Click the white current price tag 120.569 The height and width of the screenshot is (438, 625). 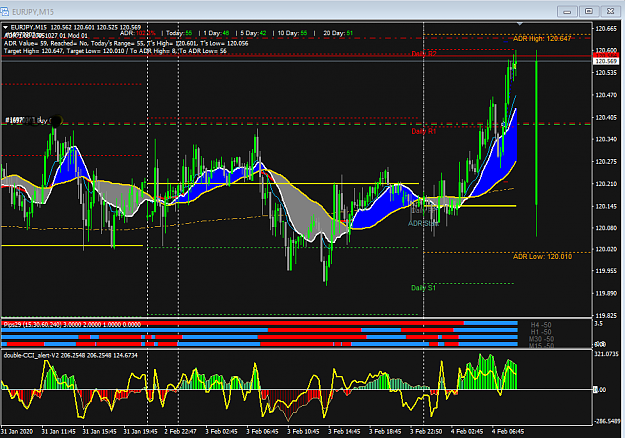(606, 61)
